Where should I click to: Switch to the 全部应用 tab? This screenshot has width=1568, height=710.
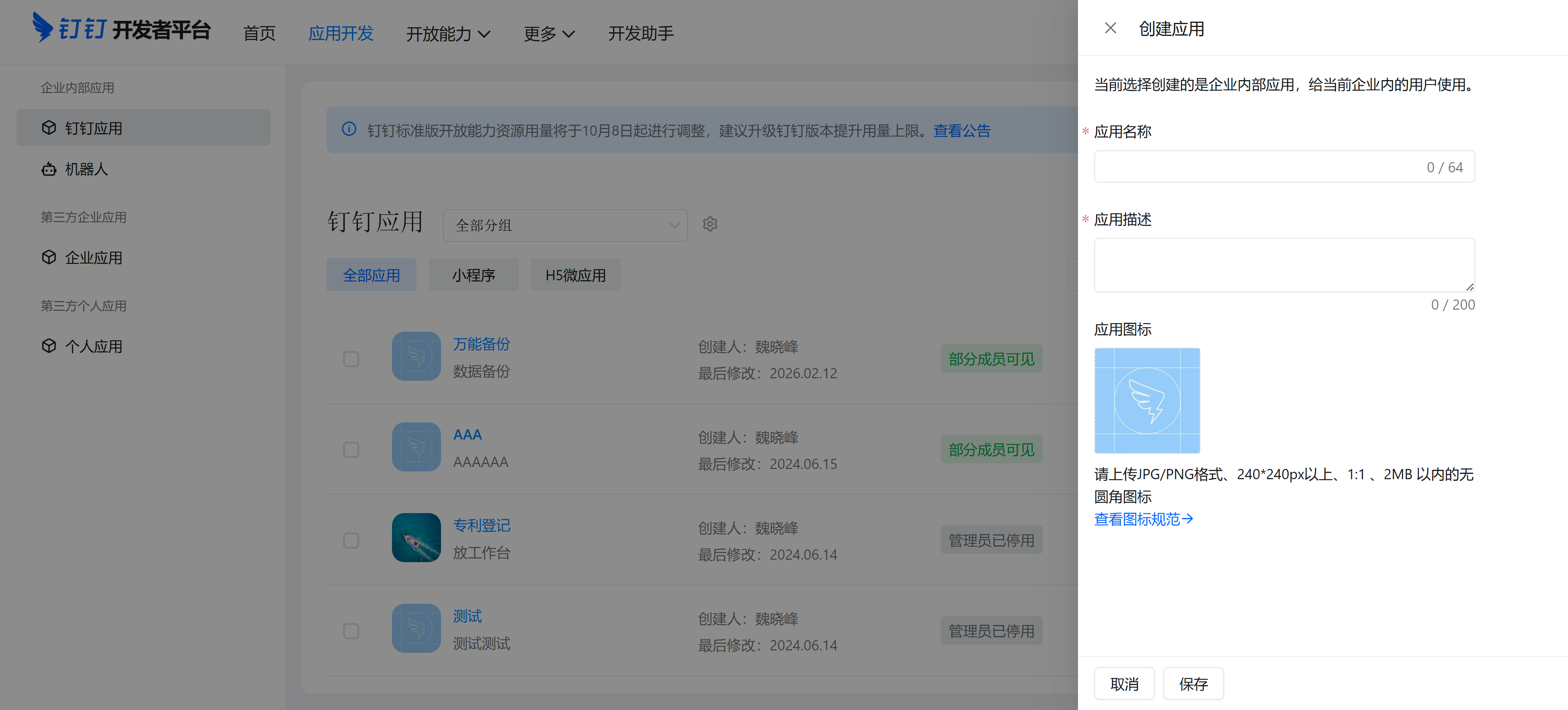(371, 275)
